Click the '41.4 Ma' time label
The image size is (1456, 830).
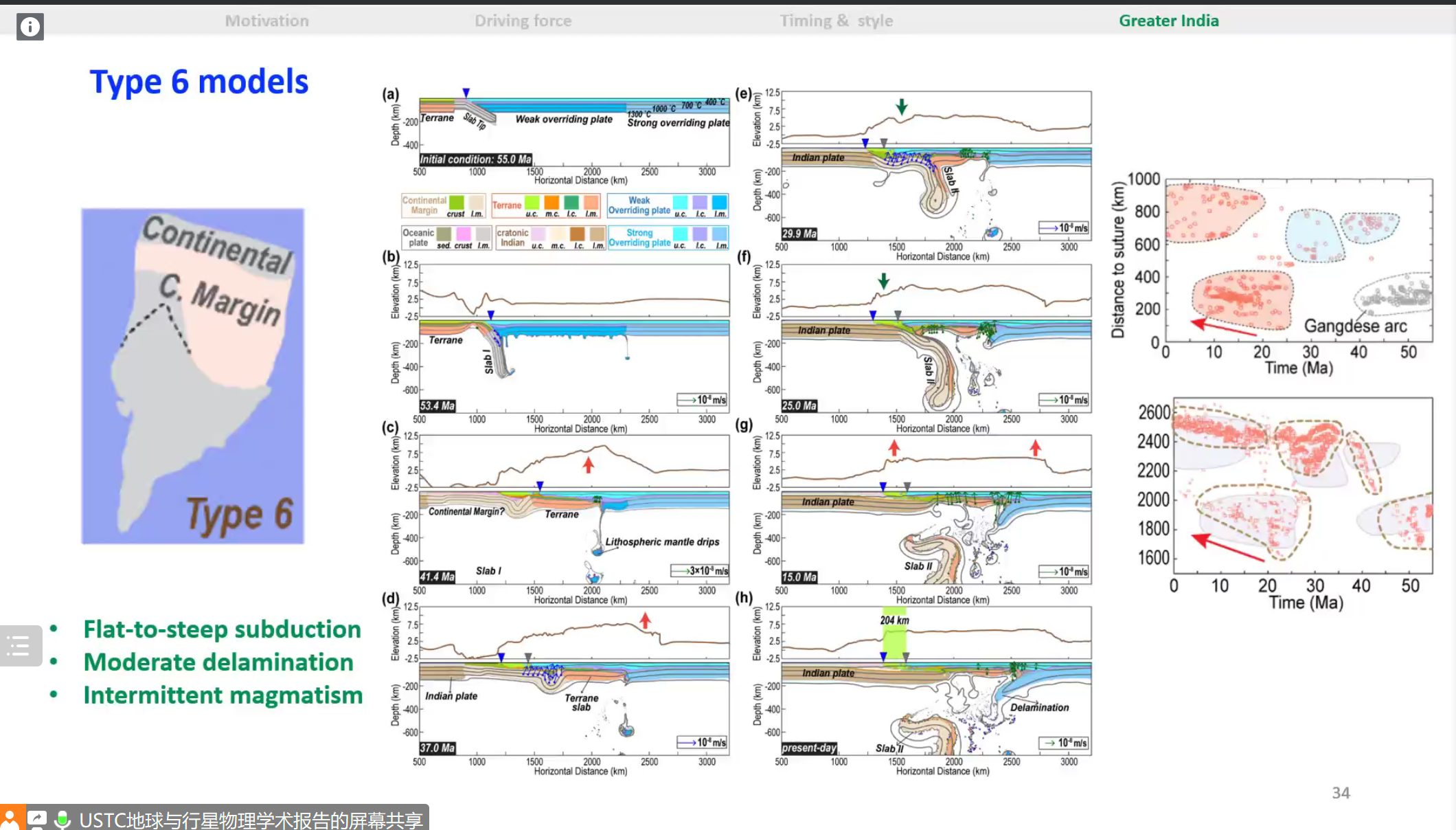437,576
